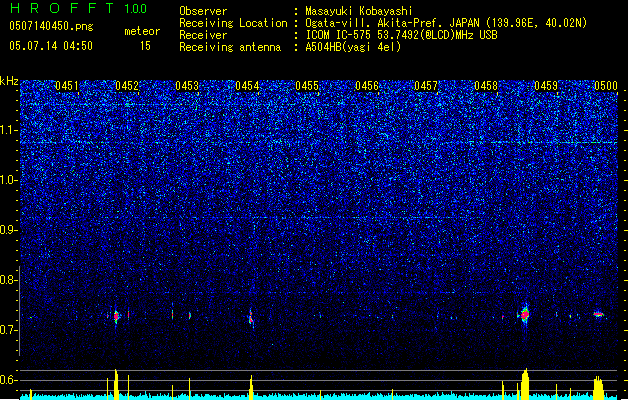629x400 pixels.
Task: Click the 0.6 kHz axis label
Action: [x=9, y=380]
